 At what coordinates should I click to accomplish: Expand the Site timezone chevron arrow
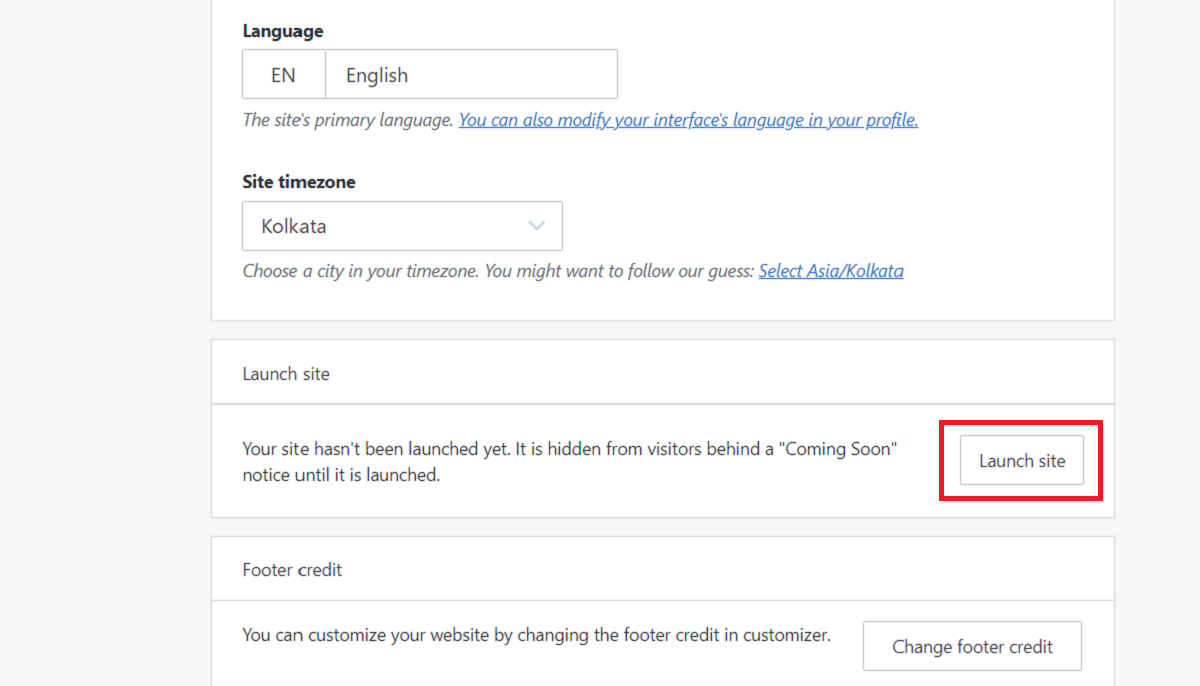[x=537, y=226]
